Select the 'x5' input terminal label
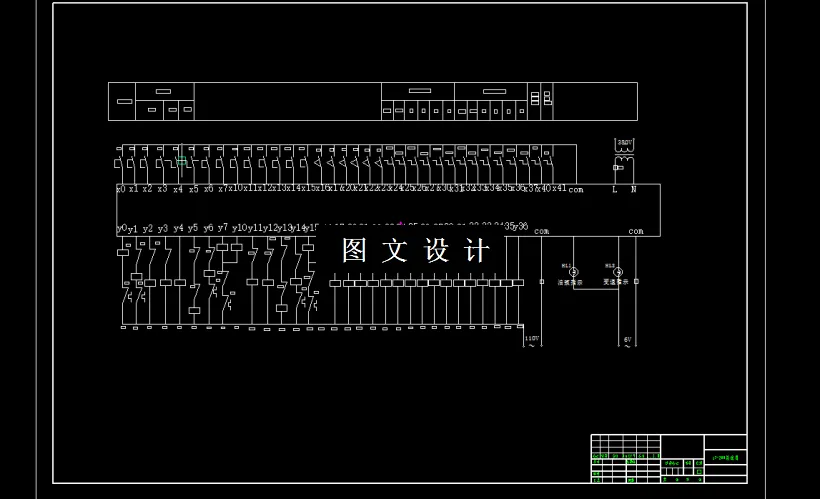 (x=193, y=189)
